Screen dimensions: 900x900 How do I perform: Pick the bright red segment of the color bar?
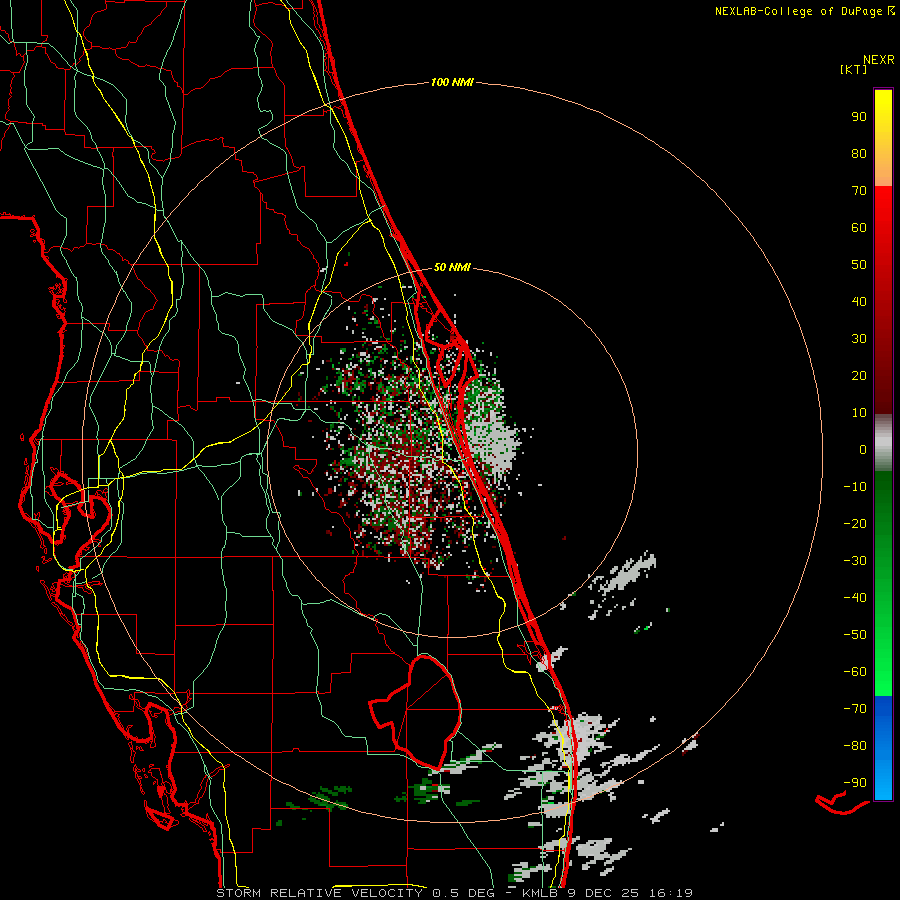[883, 300]
